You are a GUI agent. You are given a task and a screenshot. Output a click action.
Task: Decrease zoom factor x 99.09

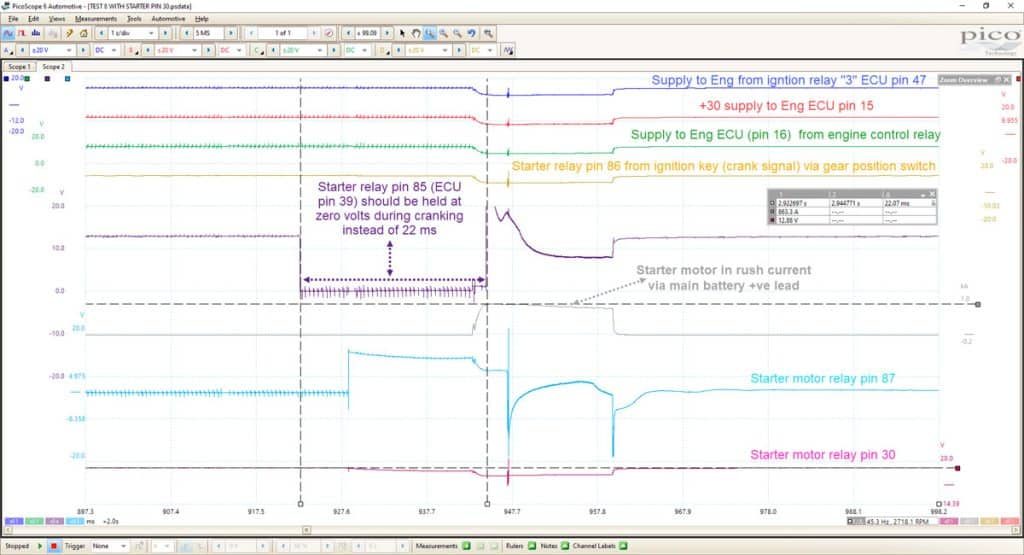coord(348,33)
